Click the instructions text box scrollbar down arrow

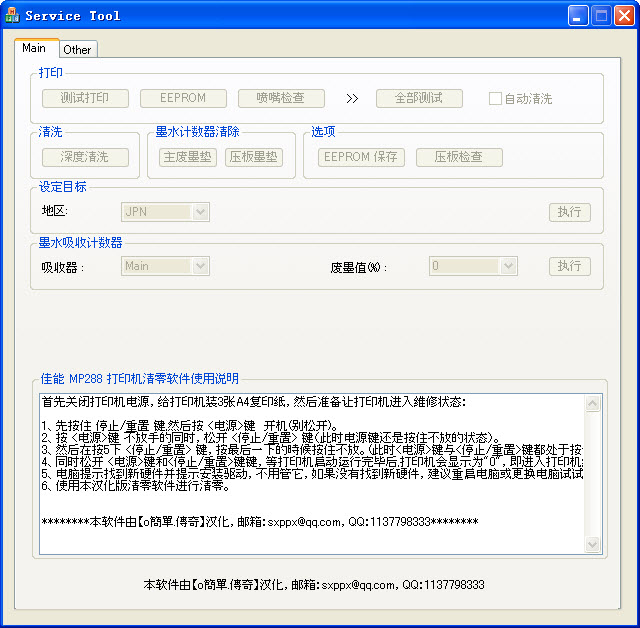(x=593, y=546)
